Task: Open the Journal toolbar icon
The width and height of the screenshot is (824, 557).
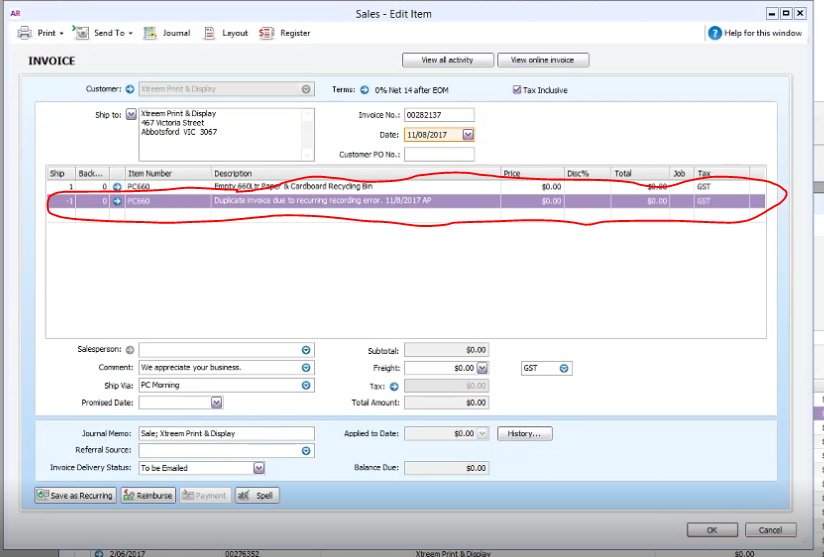Action: pyautogui.click(x=150, y=33)
